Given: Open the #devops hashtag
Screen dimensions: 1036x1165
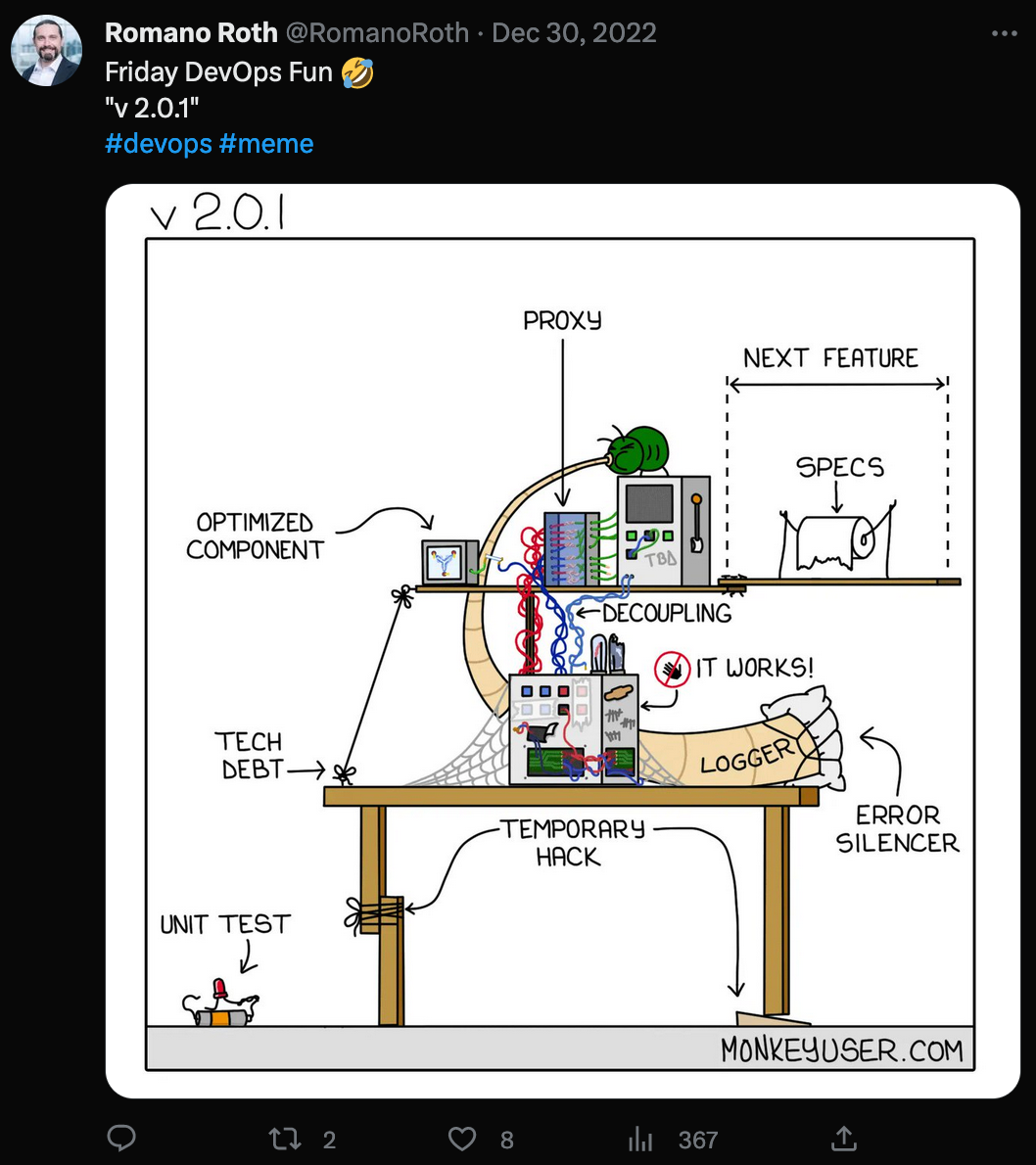Looking at the screenshot, I should (159, 143).
